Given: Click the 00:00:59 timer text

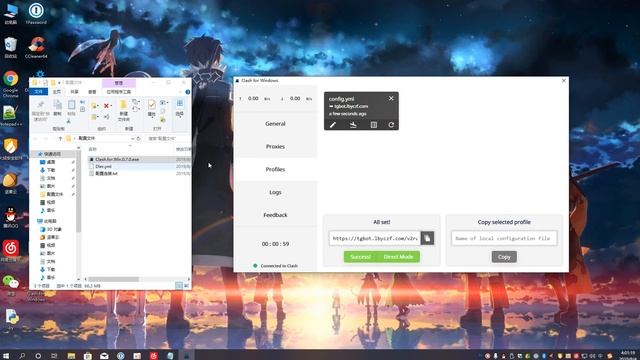Looking at the screenshot, I should 276,244.
